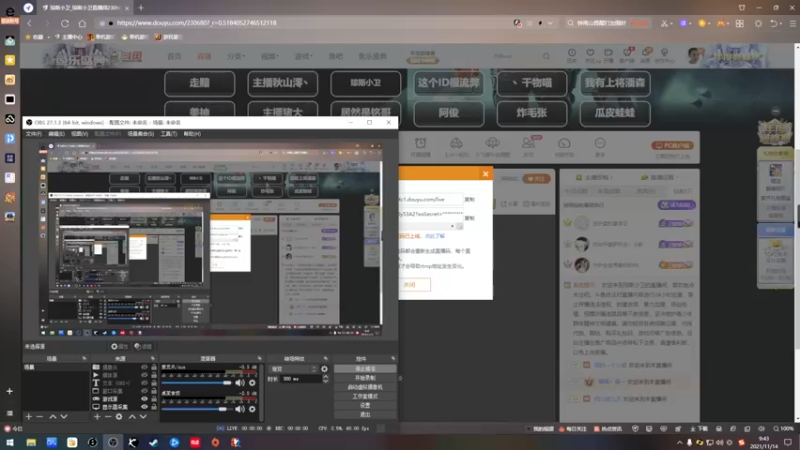Move selected scene up in OBS scenes list
Viewport: 800px width, 450px height.
click(x=53, y=417)
